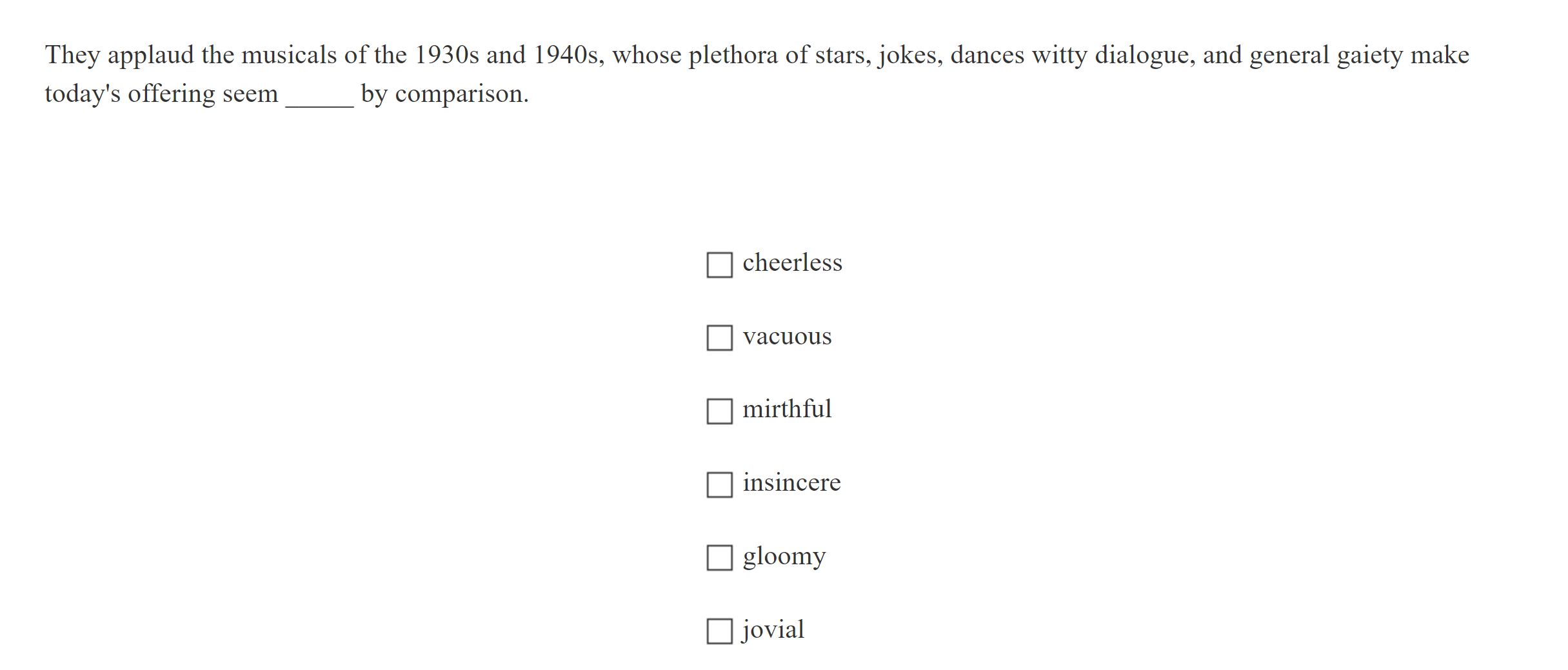Viewport: 1568px width, 670px height.
Task: Click the word label 'cheerless'
Action: click(792, 263)
